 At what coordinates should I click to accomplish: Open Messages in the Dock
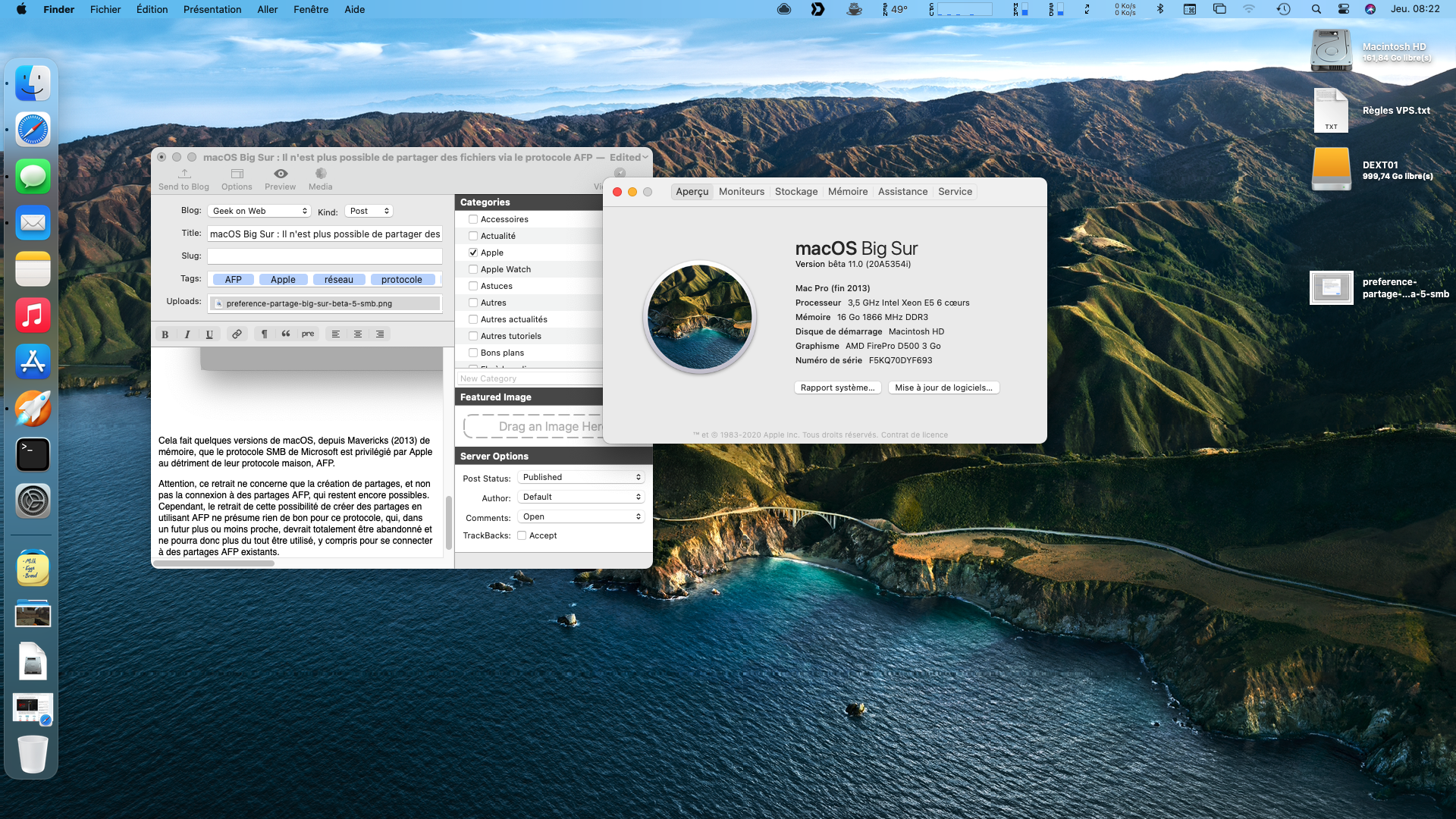[x=33, y=176]
